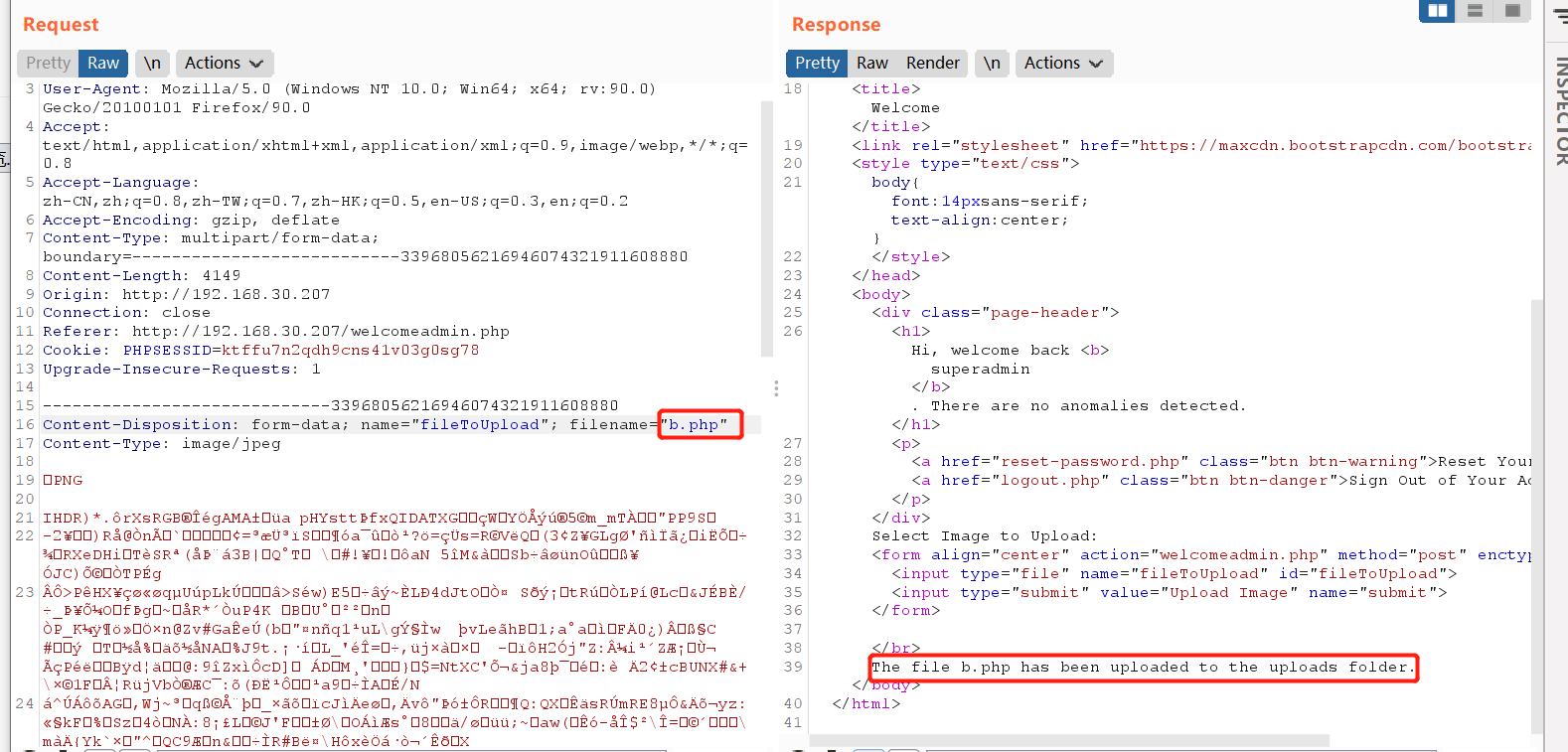1568x752 pixels.
Task: Click the multipart boundary on request line 15
Action: point(330,405)
